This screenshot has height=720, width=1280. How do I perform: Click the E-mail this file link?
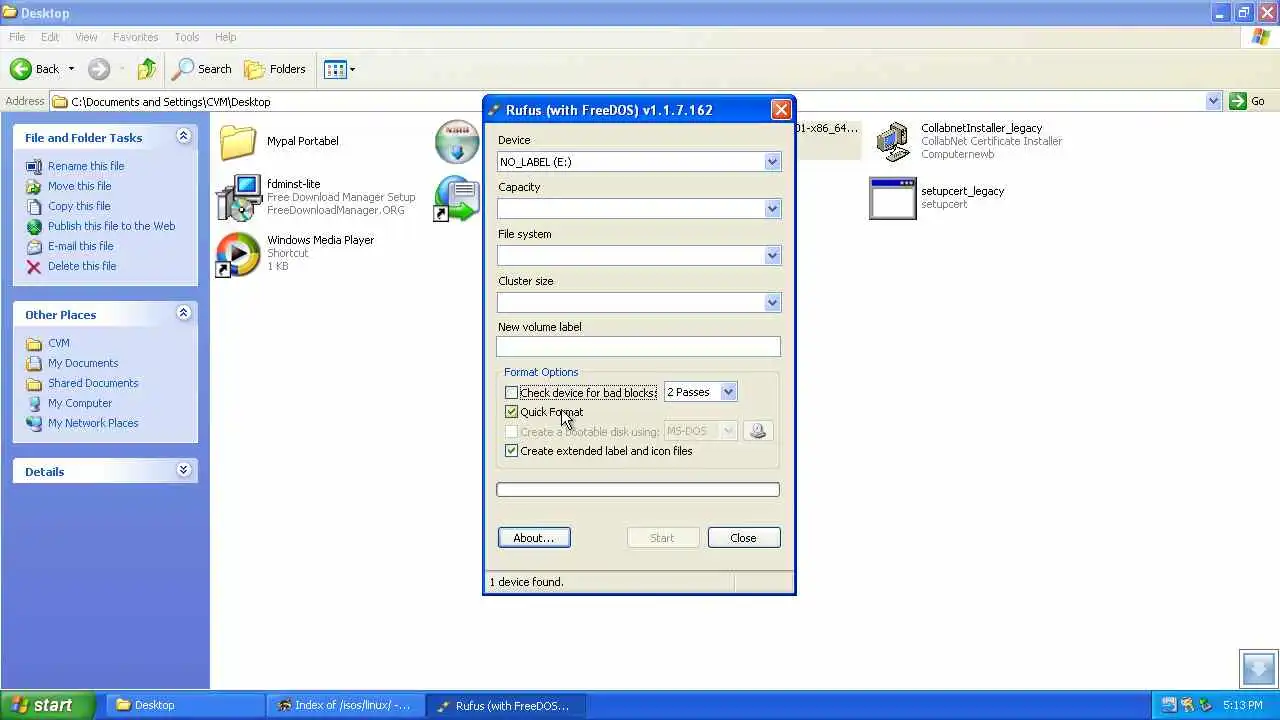81,246
